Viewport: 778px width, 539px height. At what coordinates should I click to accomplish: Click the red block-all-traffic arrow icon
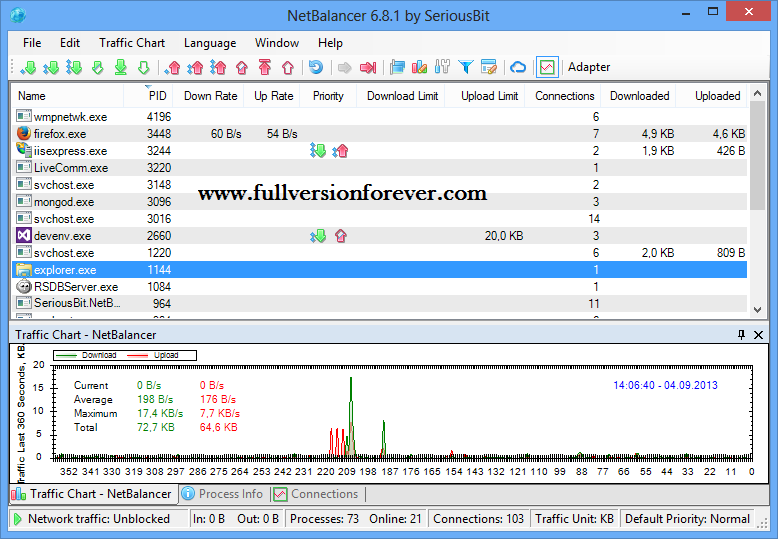pos(368,67)
